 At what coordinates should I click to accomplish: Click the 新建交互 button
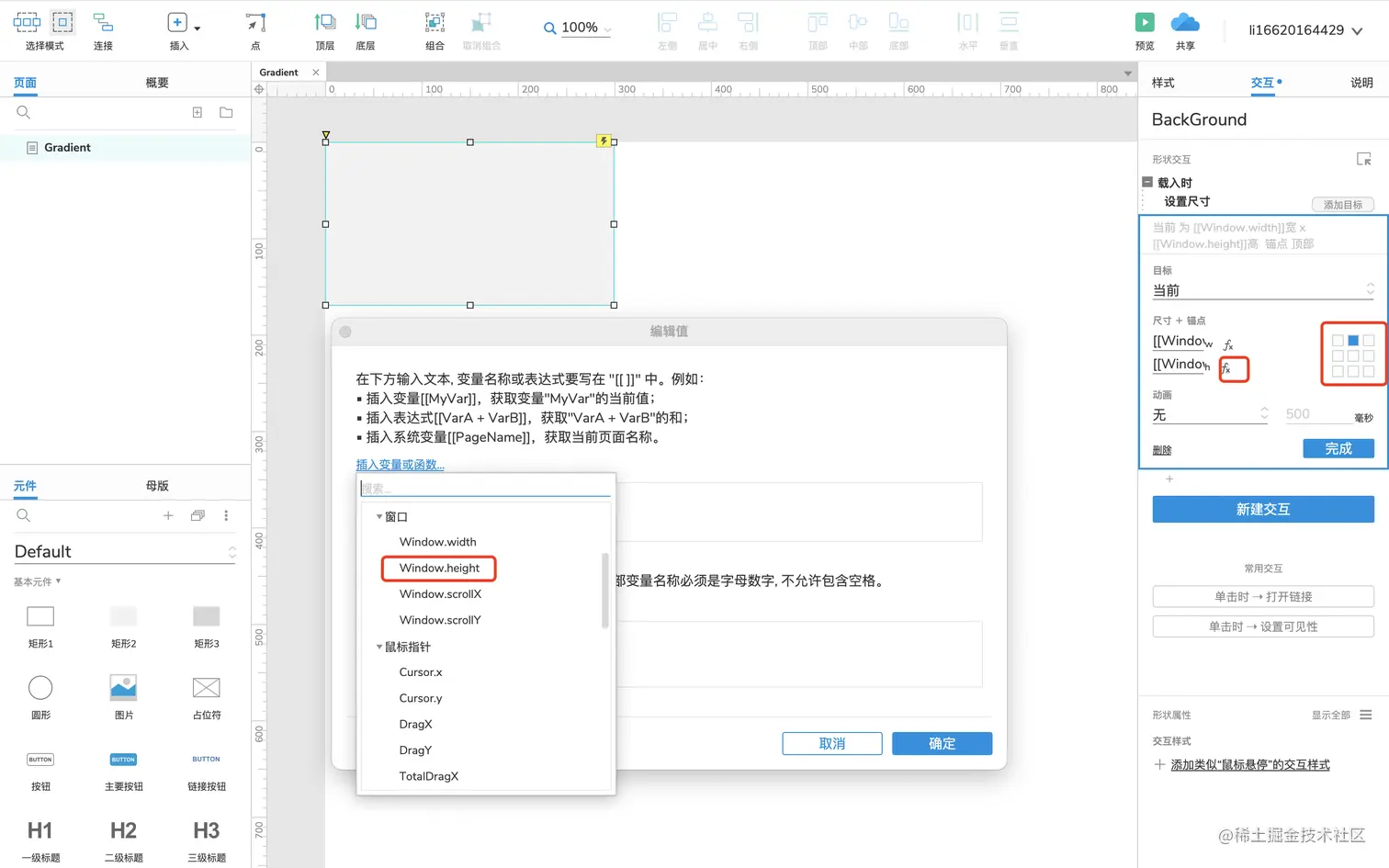click(x=1263, y=510)
